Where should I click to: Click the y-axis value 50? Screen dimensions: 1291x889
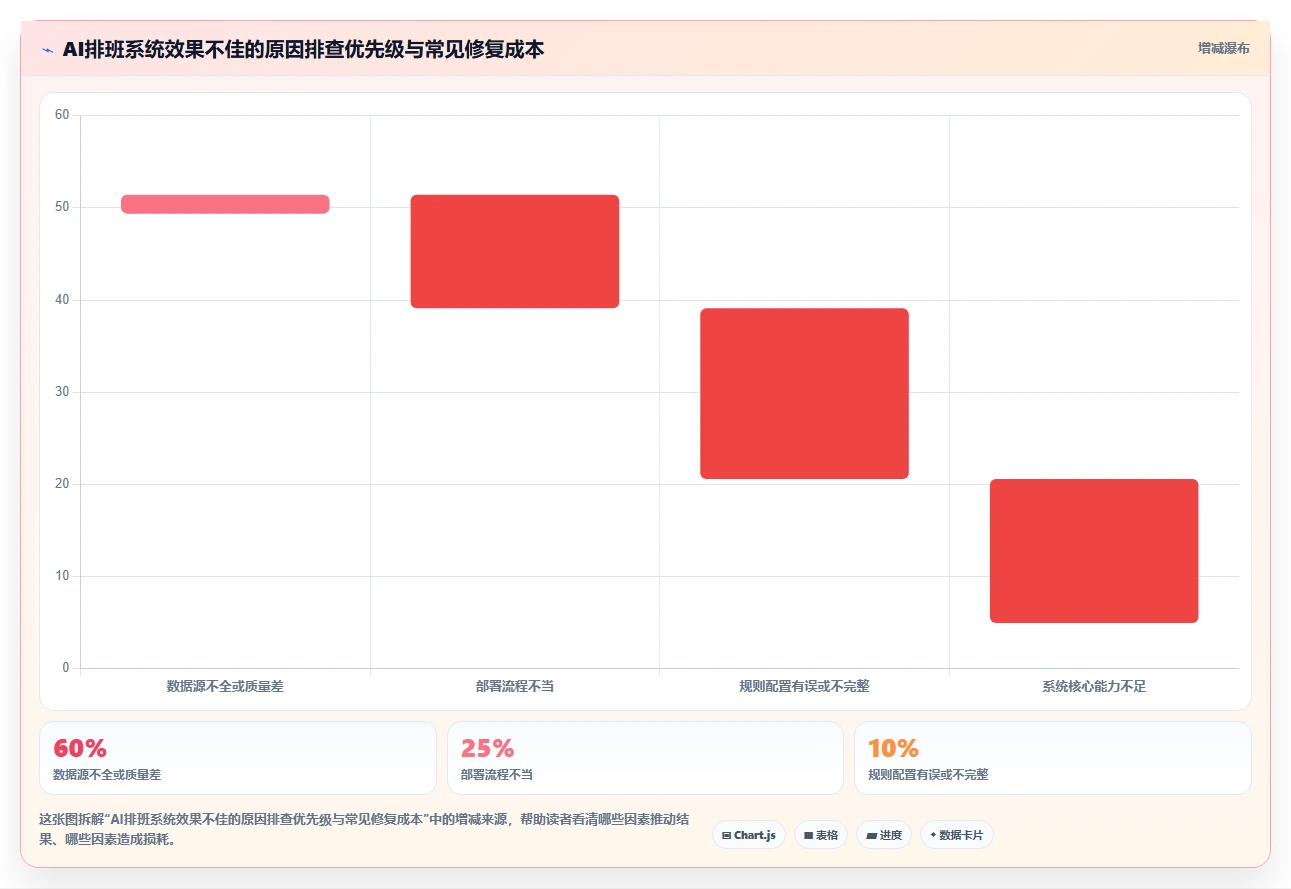62,207
